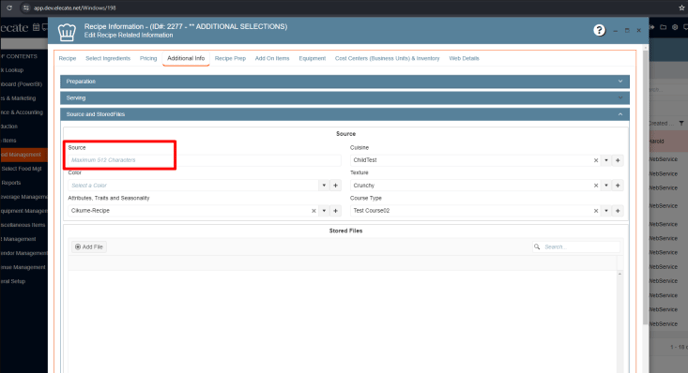Click the calendar icon beside ecate logo
The width and height of the screenshot is (688, 373).
click(36, 28)
